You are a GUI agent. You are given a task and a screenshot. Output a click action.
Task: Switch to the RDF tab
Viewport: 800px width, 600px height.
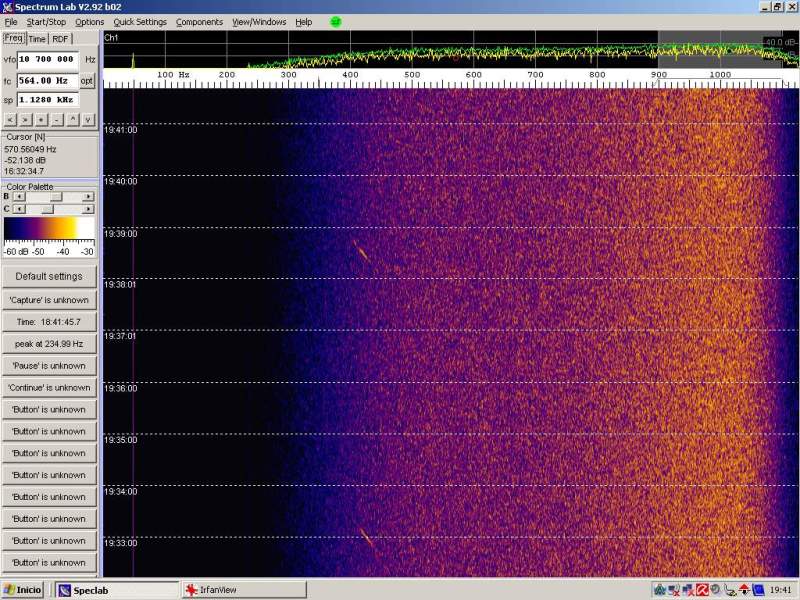[61, 39]
